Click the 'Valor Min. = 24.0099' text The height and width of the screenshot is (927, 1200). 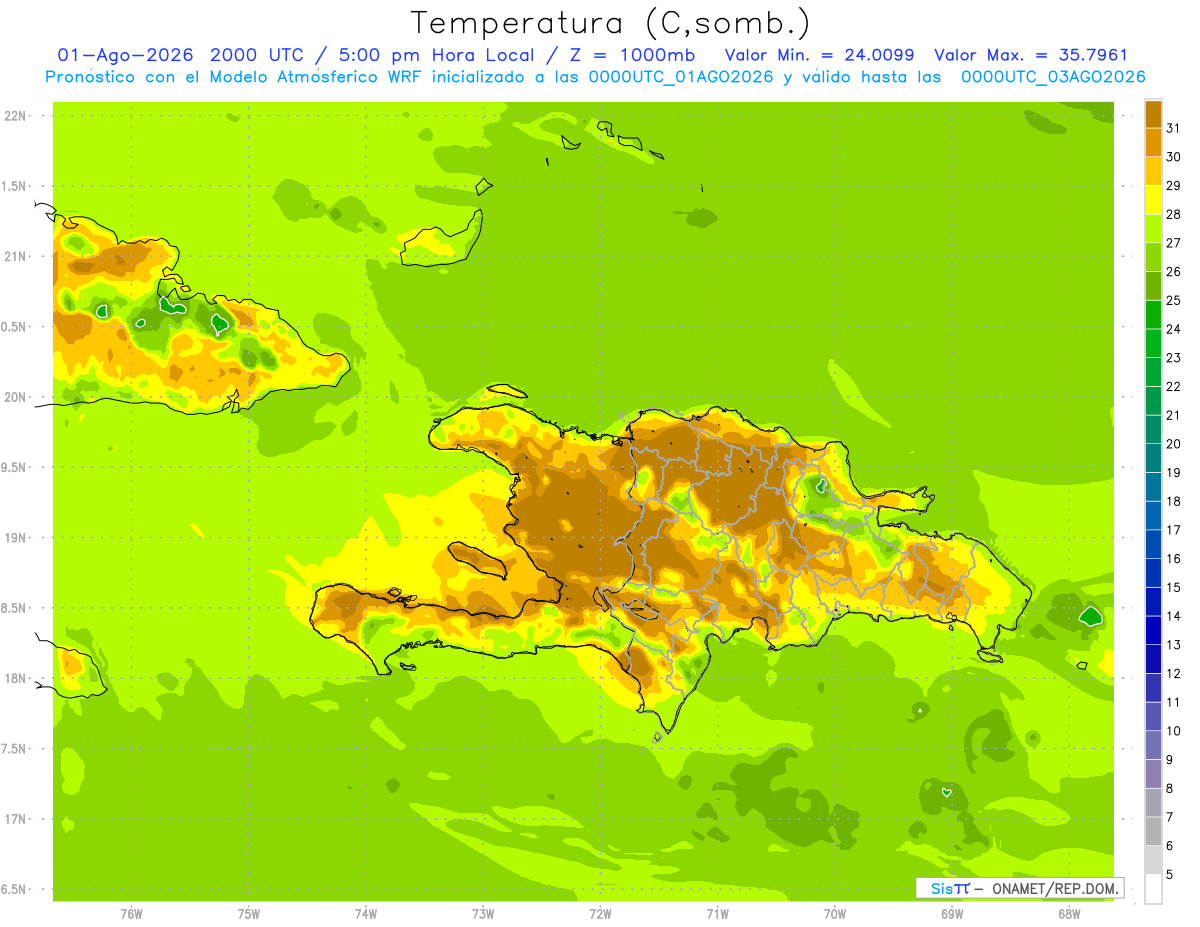point(819,55)
